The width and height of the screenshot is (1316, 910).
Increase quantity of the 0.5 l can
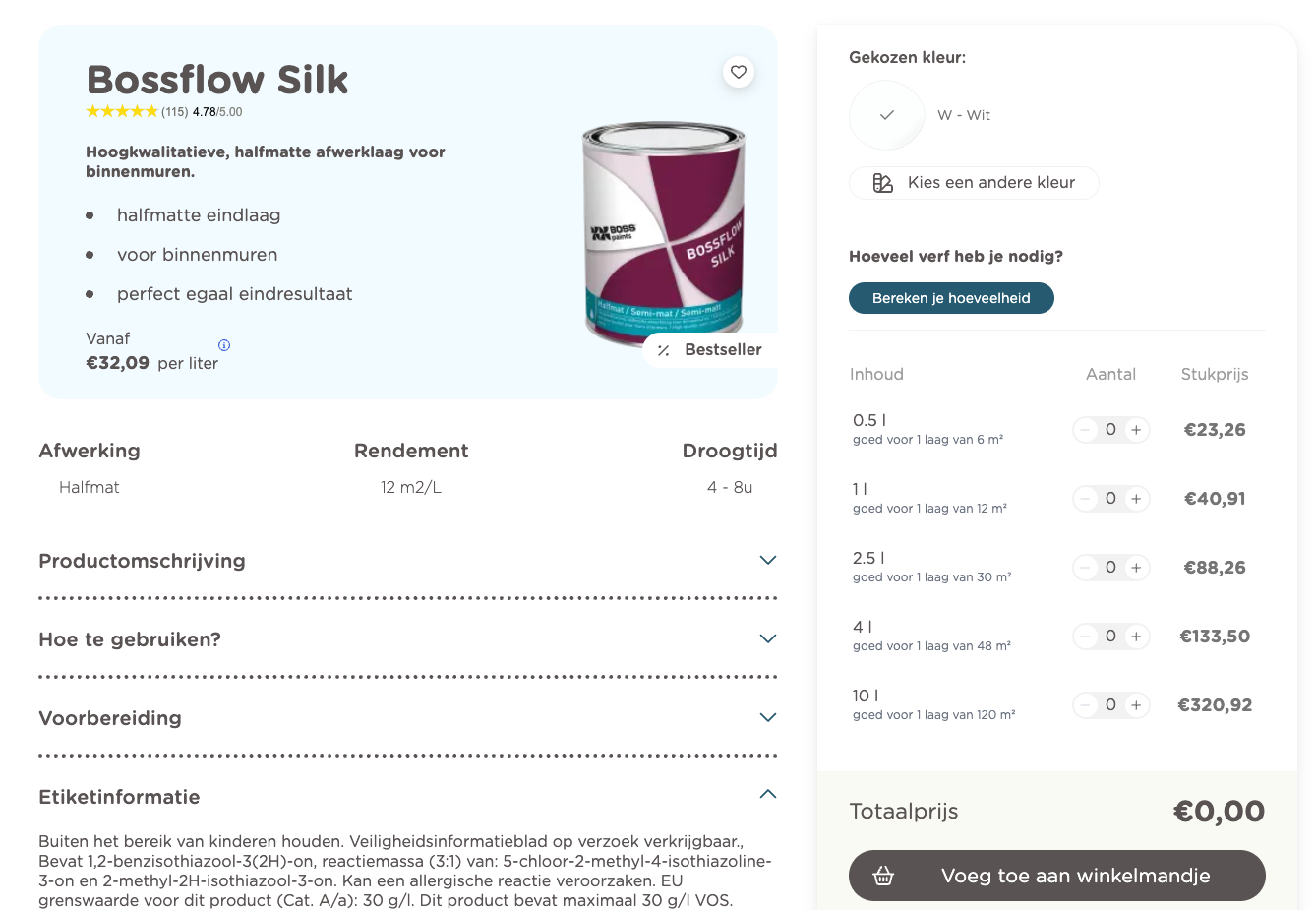click(x=1136, y=430)
